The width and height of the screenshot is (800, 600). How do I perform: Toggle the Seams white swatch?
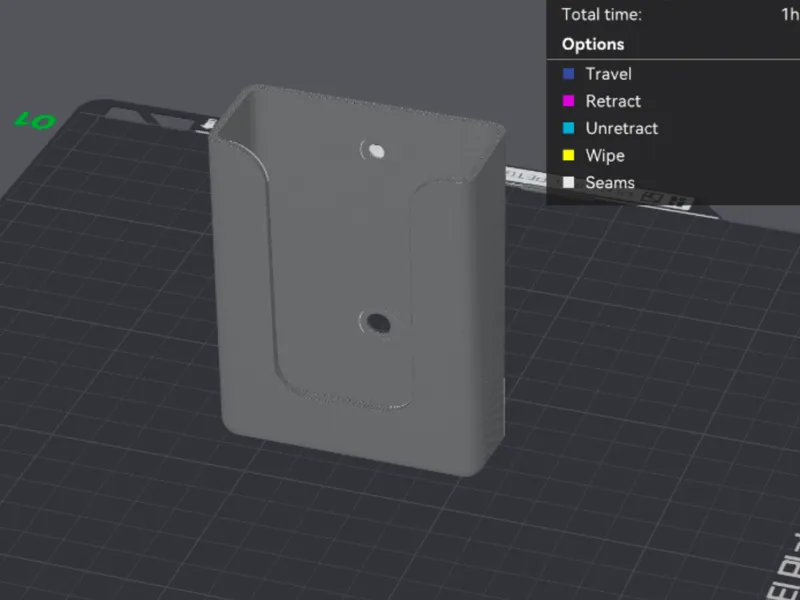point(568,183)
